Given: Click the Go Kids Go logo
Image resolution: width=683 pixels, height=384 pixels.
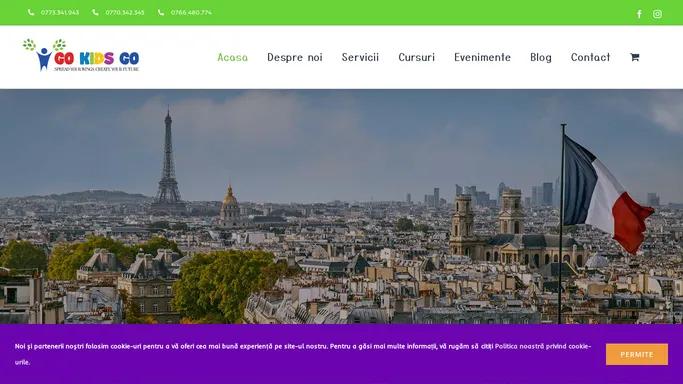Looking at the screenshot, I should pos(81,55).
